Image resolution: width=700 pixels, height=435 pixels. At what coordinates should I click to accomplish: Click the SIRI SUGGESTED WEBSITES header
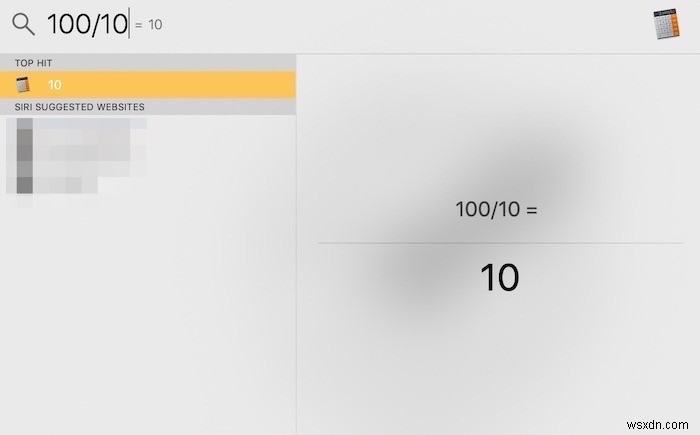[x=80, y=106]
